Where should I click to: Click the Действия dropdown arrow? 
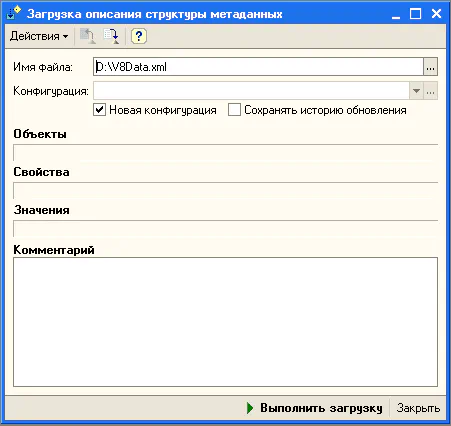pos(66,36)
